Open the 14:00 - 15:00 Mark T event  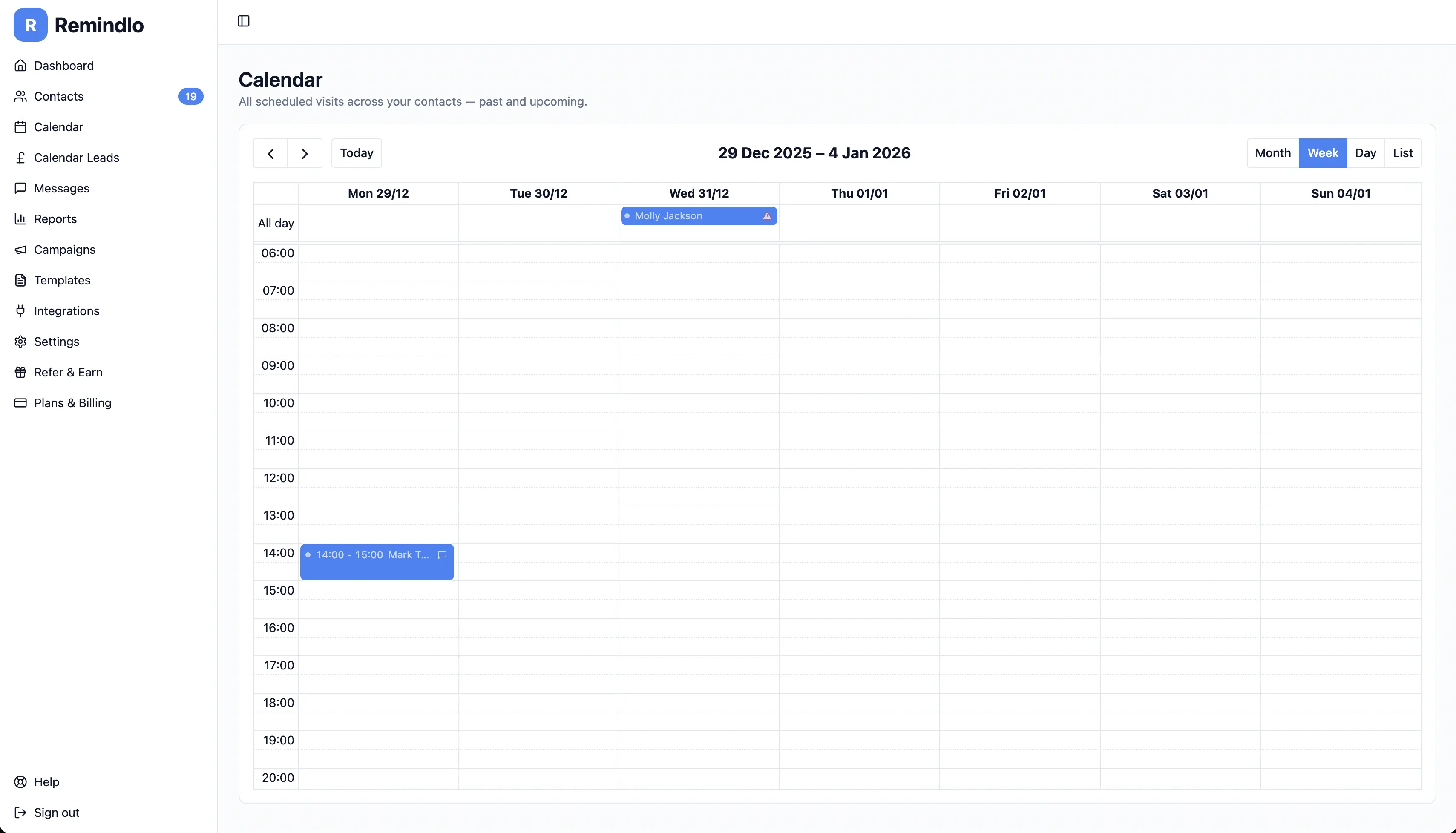pyautogui.click(x=377, y=562)
